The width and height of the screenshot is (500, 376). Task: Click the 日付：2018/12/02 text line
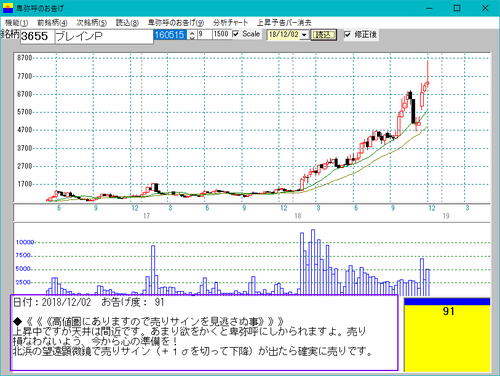coord(89,302)
